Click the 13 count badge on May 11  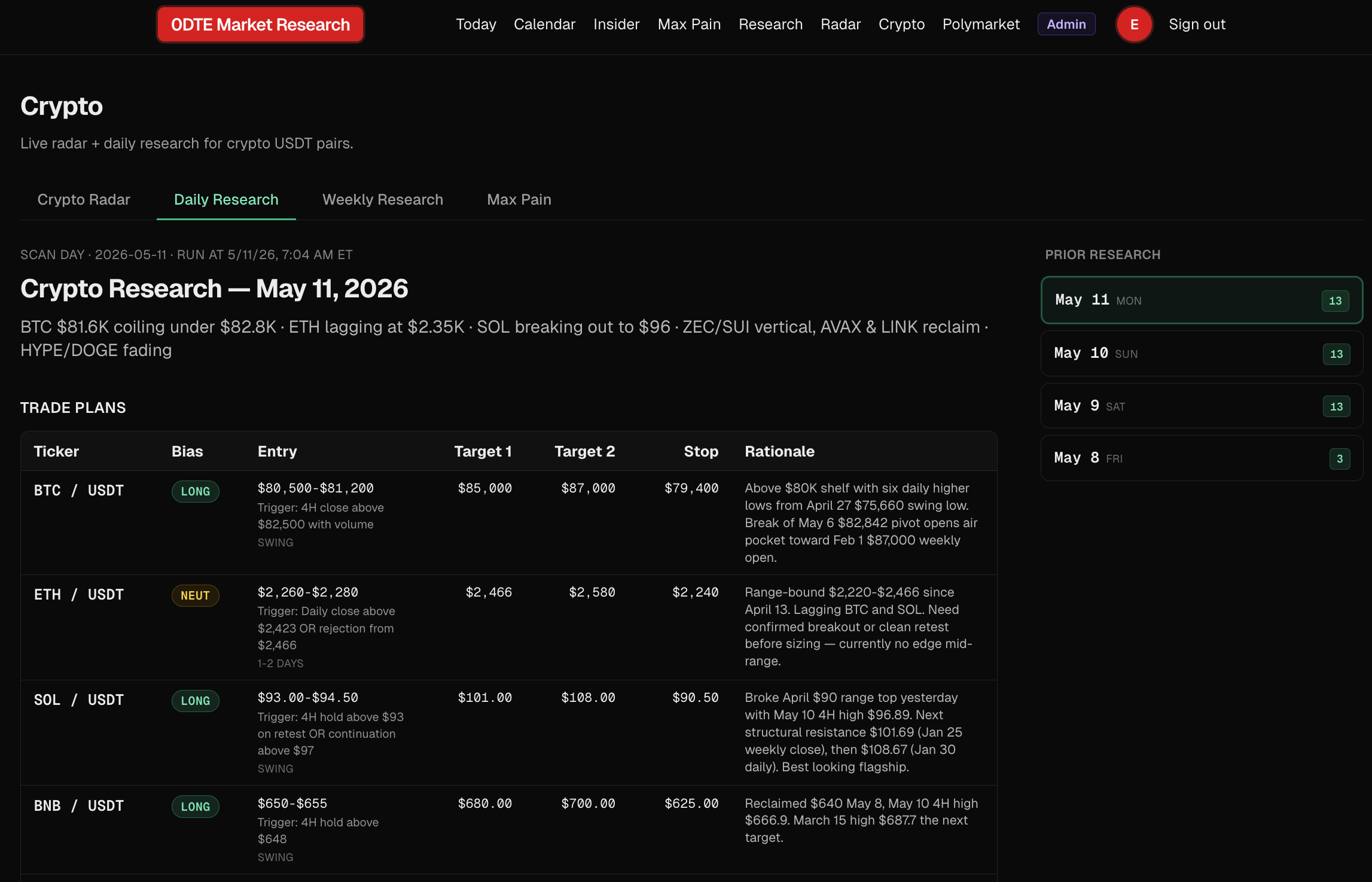1335,301
